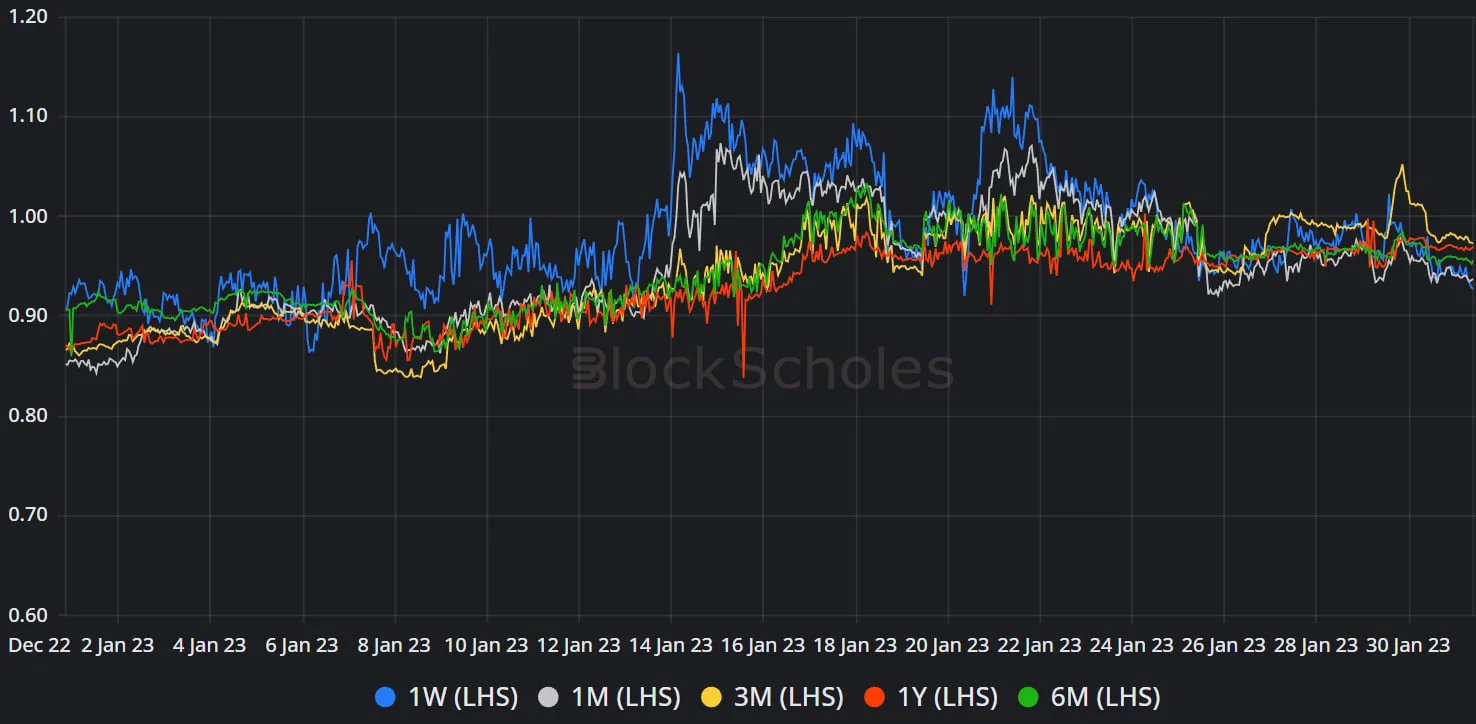Click the 24 Jan 23 axis label
The image size is (1476, 724).
1131,645
